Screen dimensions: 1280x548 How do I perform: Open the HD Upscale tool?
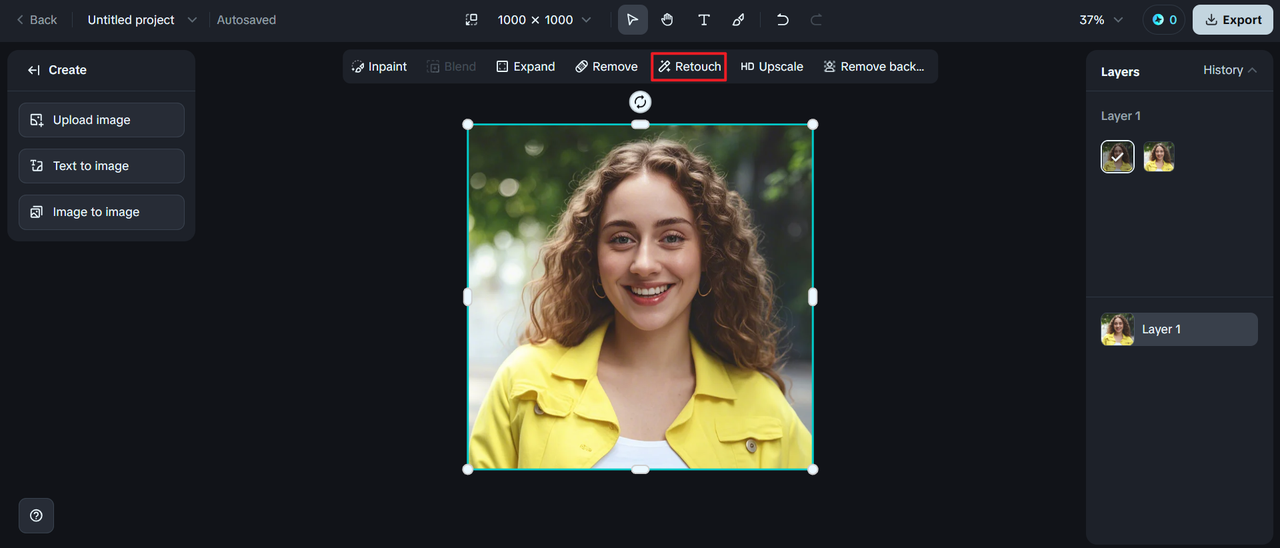[771, 67]
